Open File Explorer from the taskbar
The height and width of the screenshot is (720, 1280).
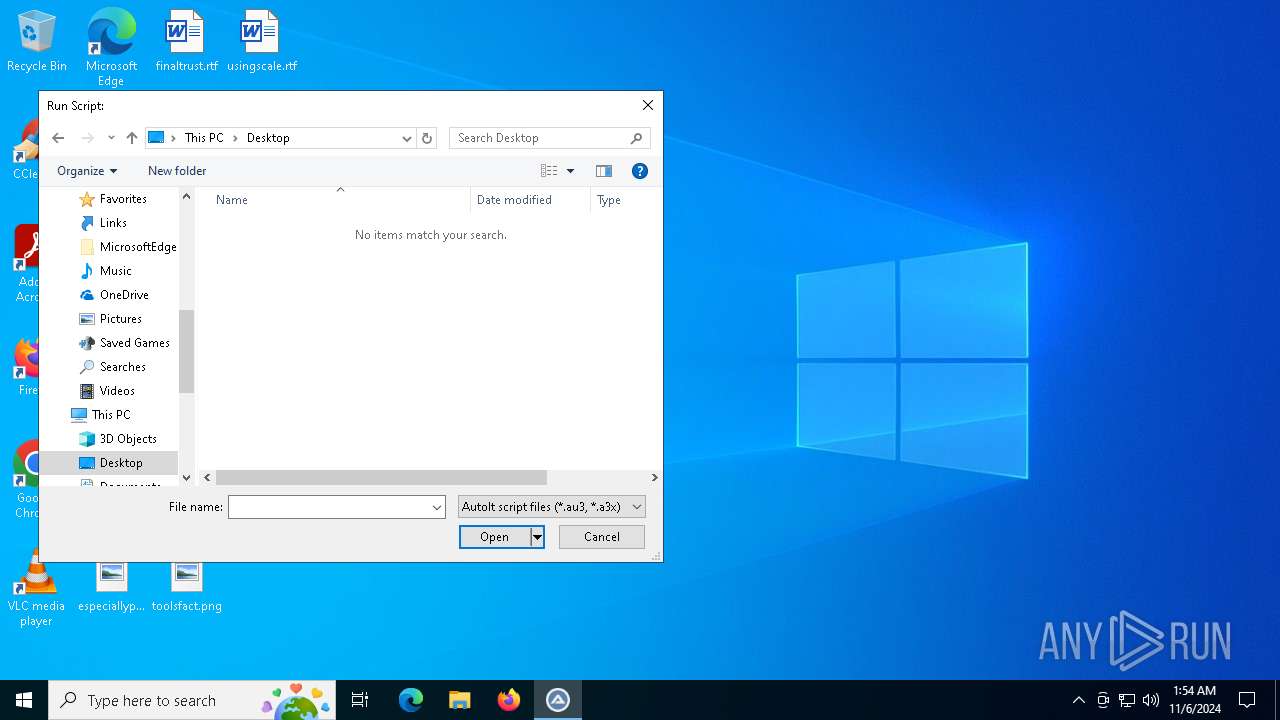tap(460, 700)
